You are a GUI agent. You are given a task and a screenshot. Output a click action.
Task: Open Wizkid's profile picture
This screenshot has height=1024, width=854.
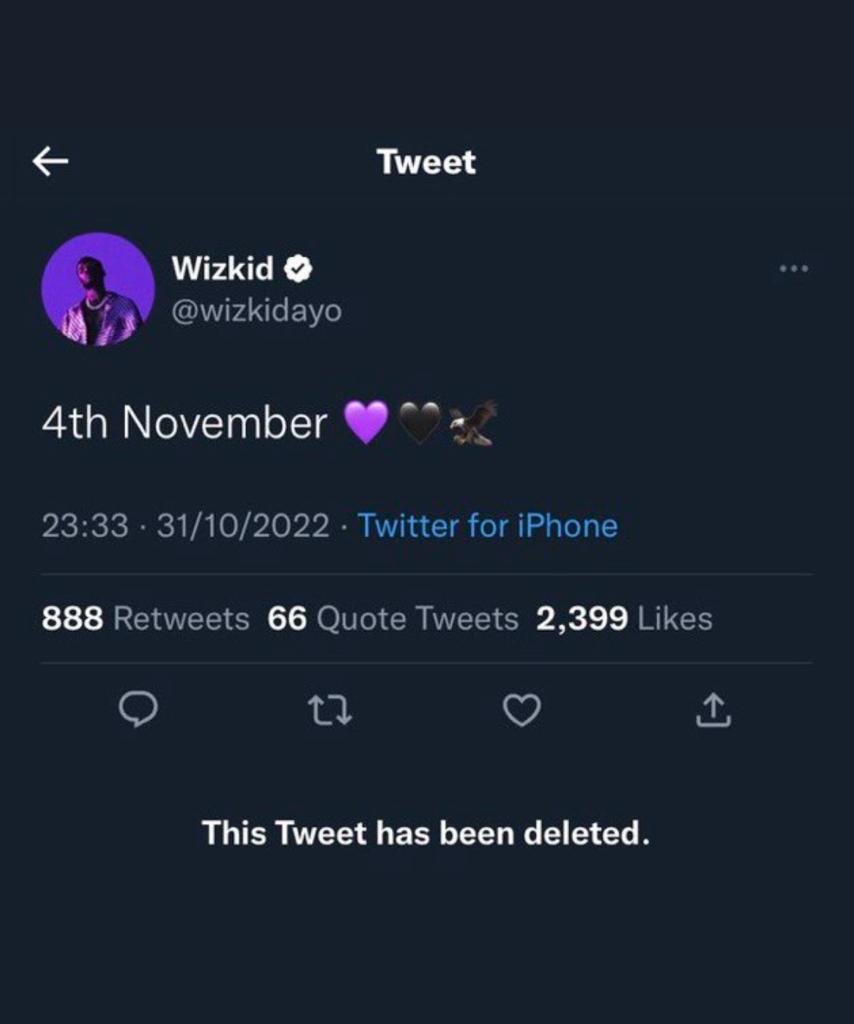[98, 290]
